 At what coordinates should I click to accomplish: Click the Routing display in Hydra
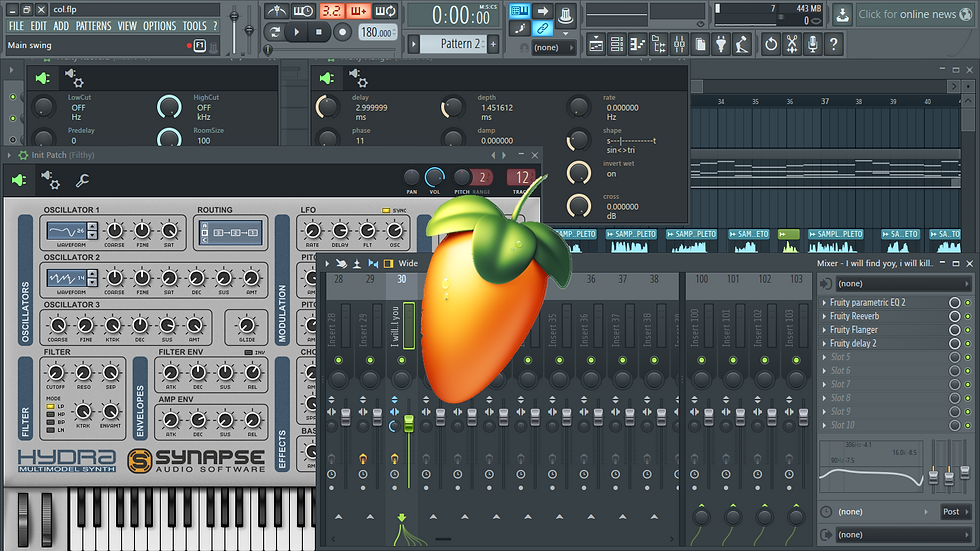click(231, 232)
